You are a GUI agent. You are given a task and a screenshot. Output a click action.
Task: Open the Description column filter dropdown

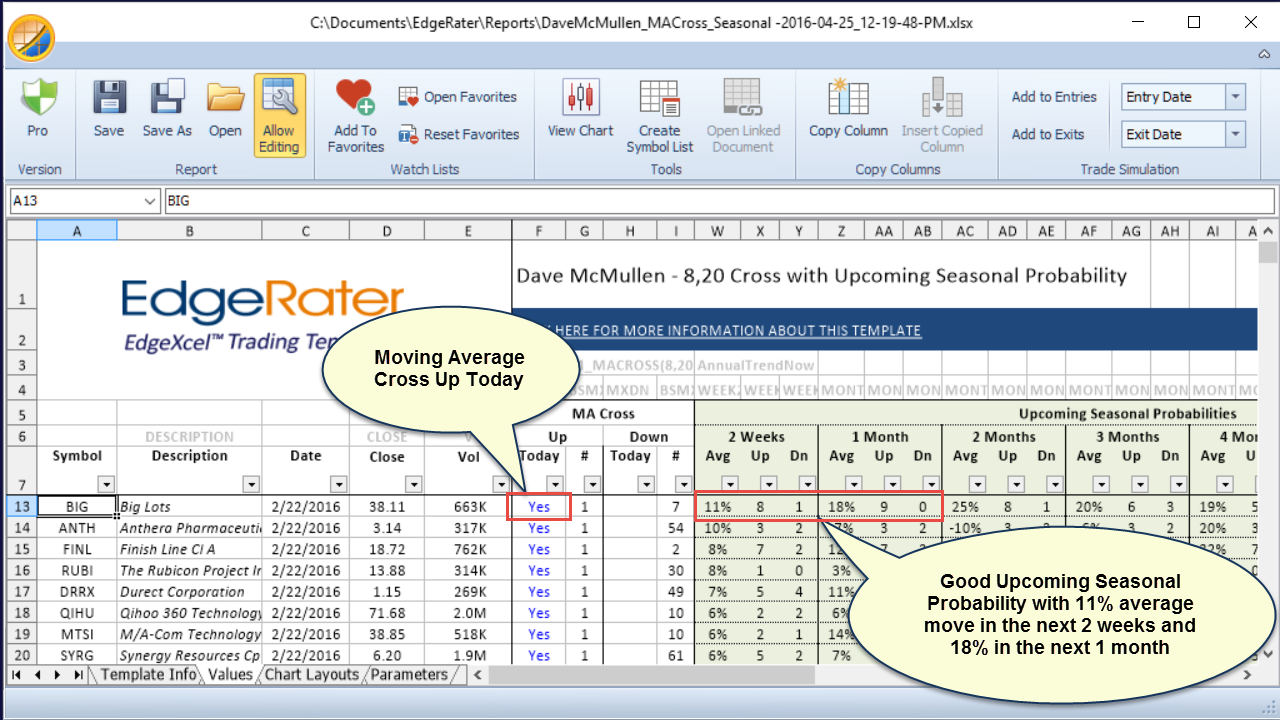[x=252, y=484]
